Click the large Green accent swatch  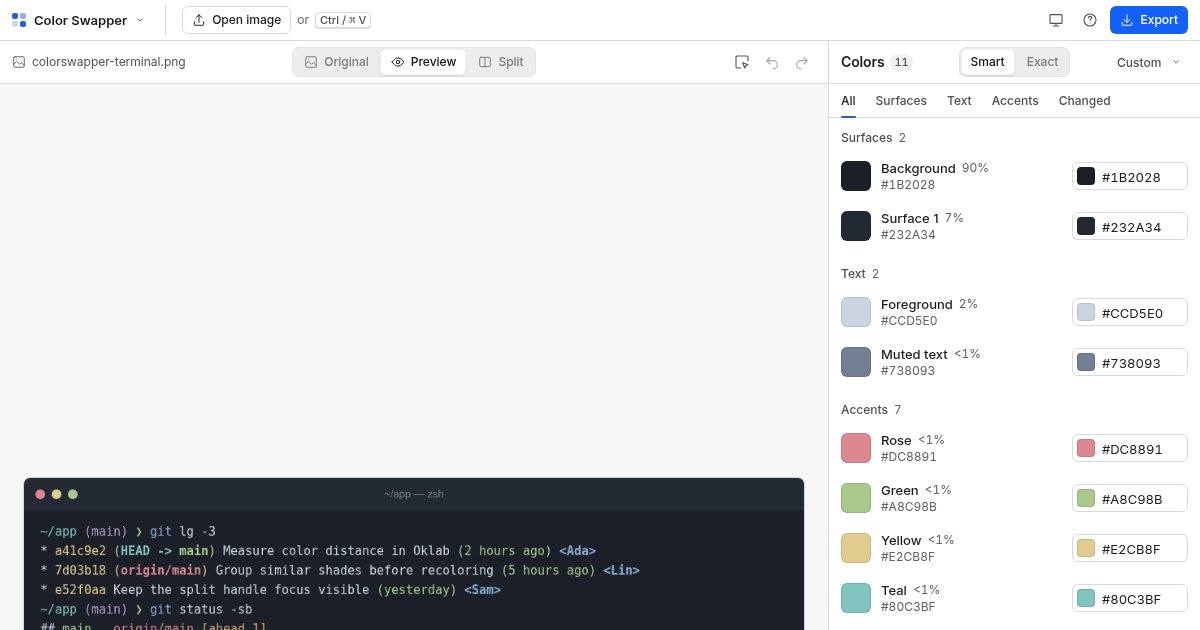[x=856, y=498]
